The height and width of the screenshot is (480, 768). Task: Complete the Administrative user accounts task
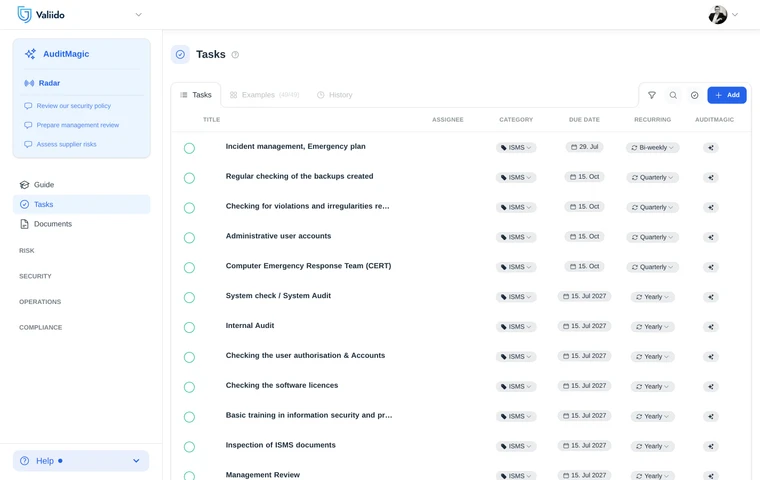[x=189, y=238]
